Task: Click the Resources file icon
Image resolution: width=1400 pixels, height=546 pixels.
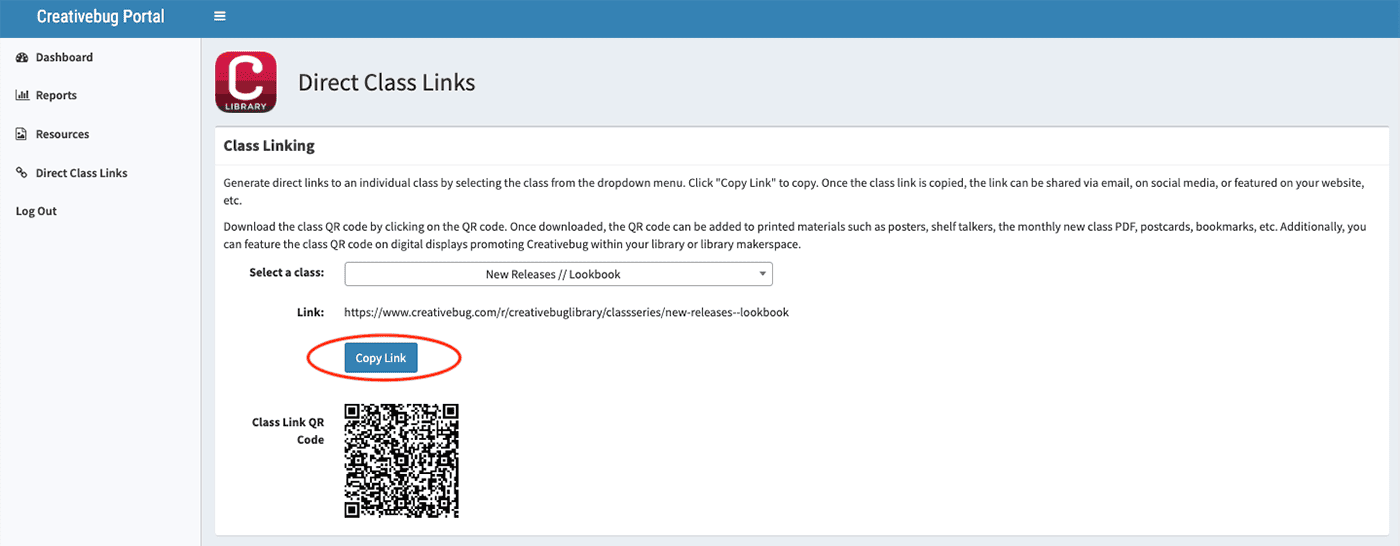Action: coord(22,134)
